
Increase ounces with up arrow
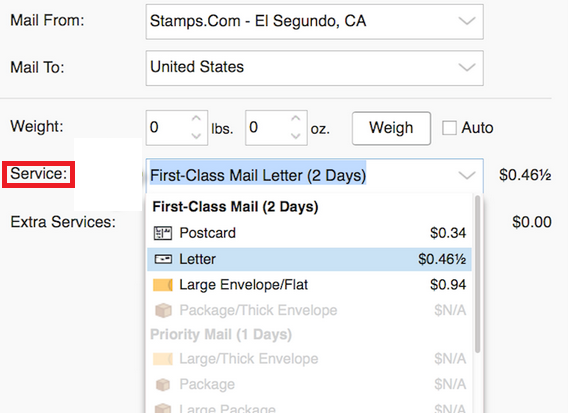(296, 118)
